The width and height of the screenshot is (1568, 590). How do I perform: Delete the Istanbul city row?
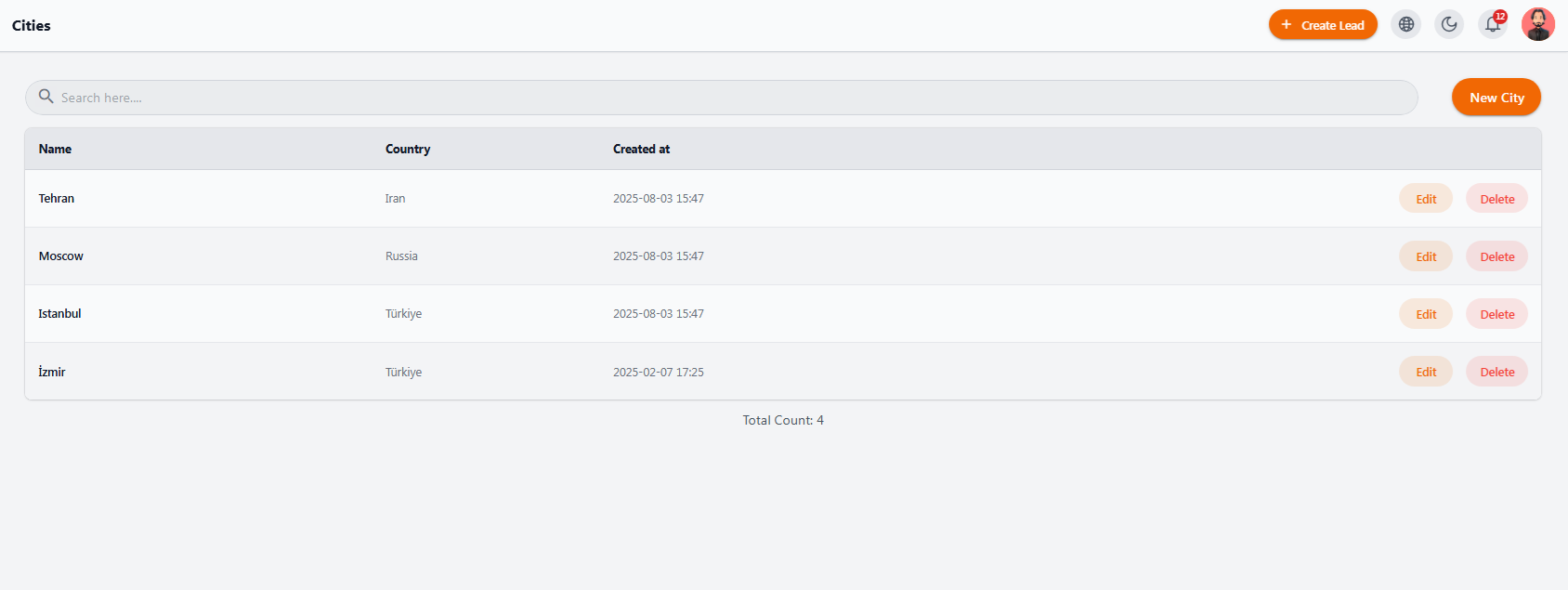(x=1496, y=314)
